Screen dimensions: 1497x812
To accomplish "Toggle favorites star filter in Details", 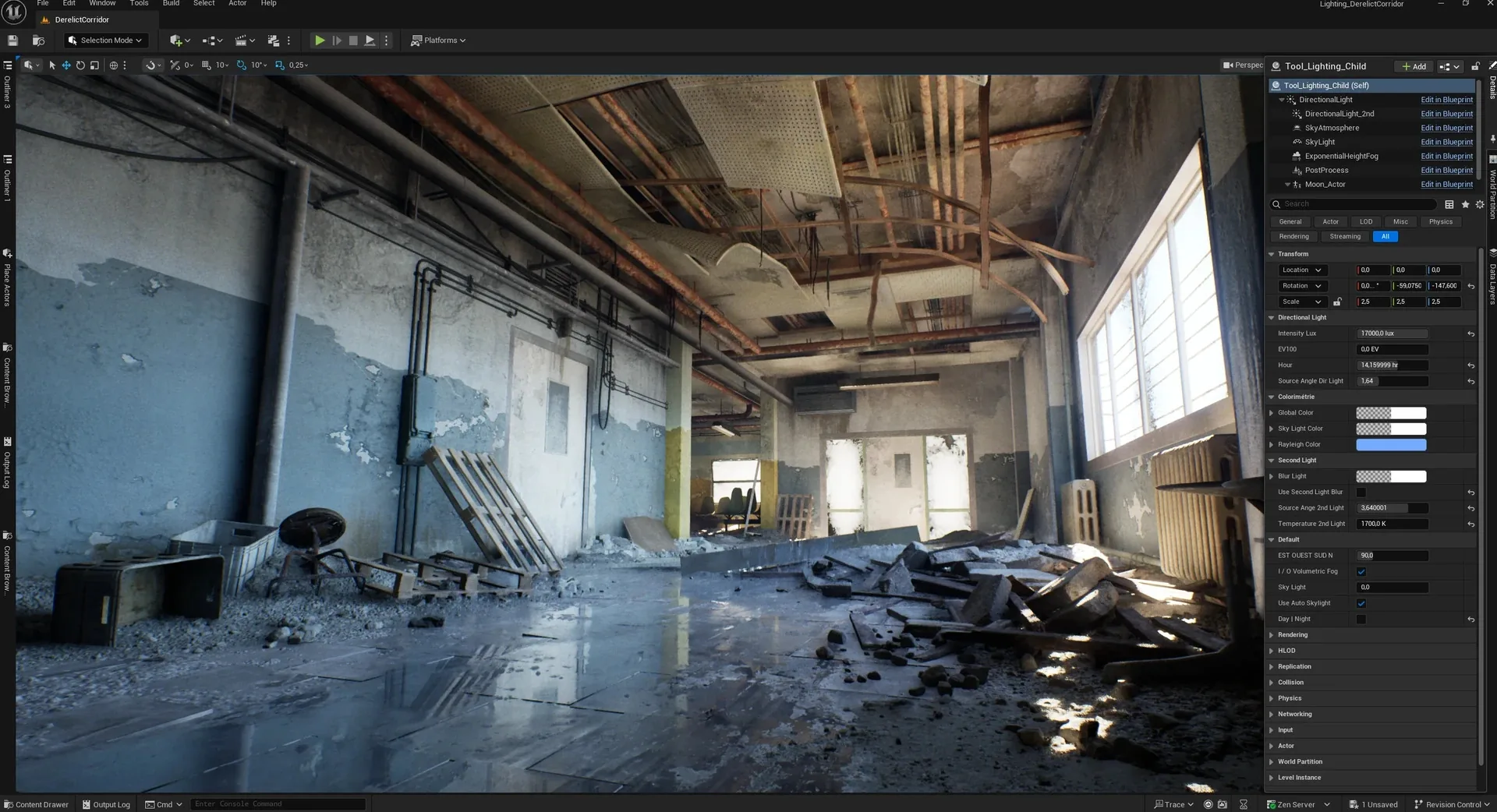I will click(x=1465, y=204).
